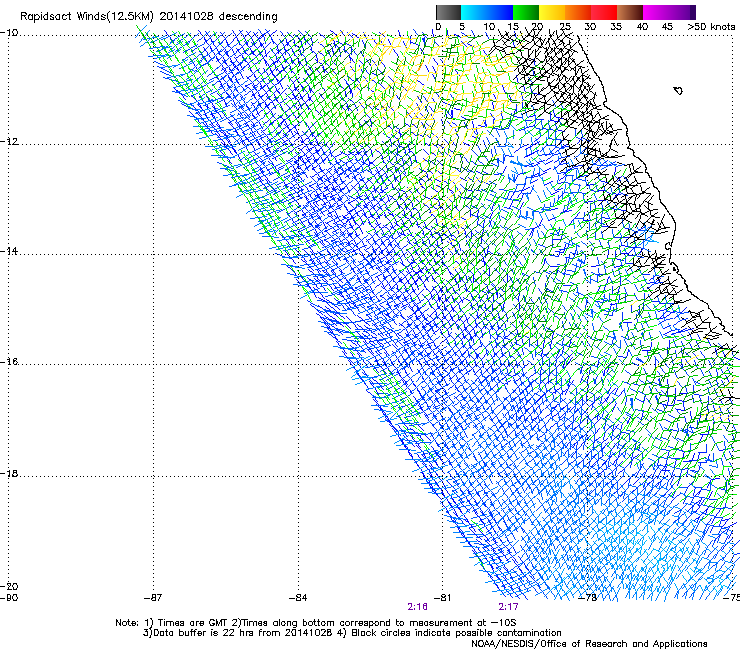Click the NOAA/NESDIS credit line
The height and width of the screenshot is (650, 740).
pos(589,644)
